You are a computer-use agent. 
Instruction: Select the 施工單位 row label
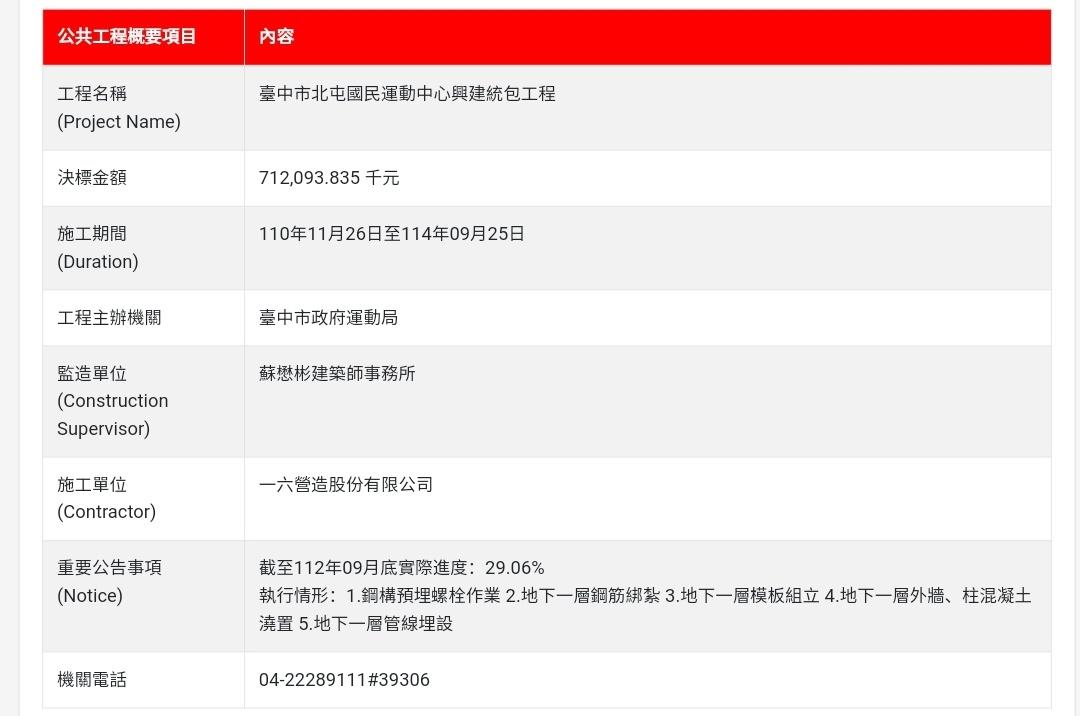tap(93, 485)
